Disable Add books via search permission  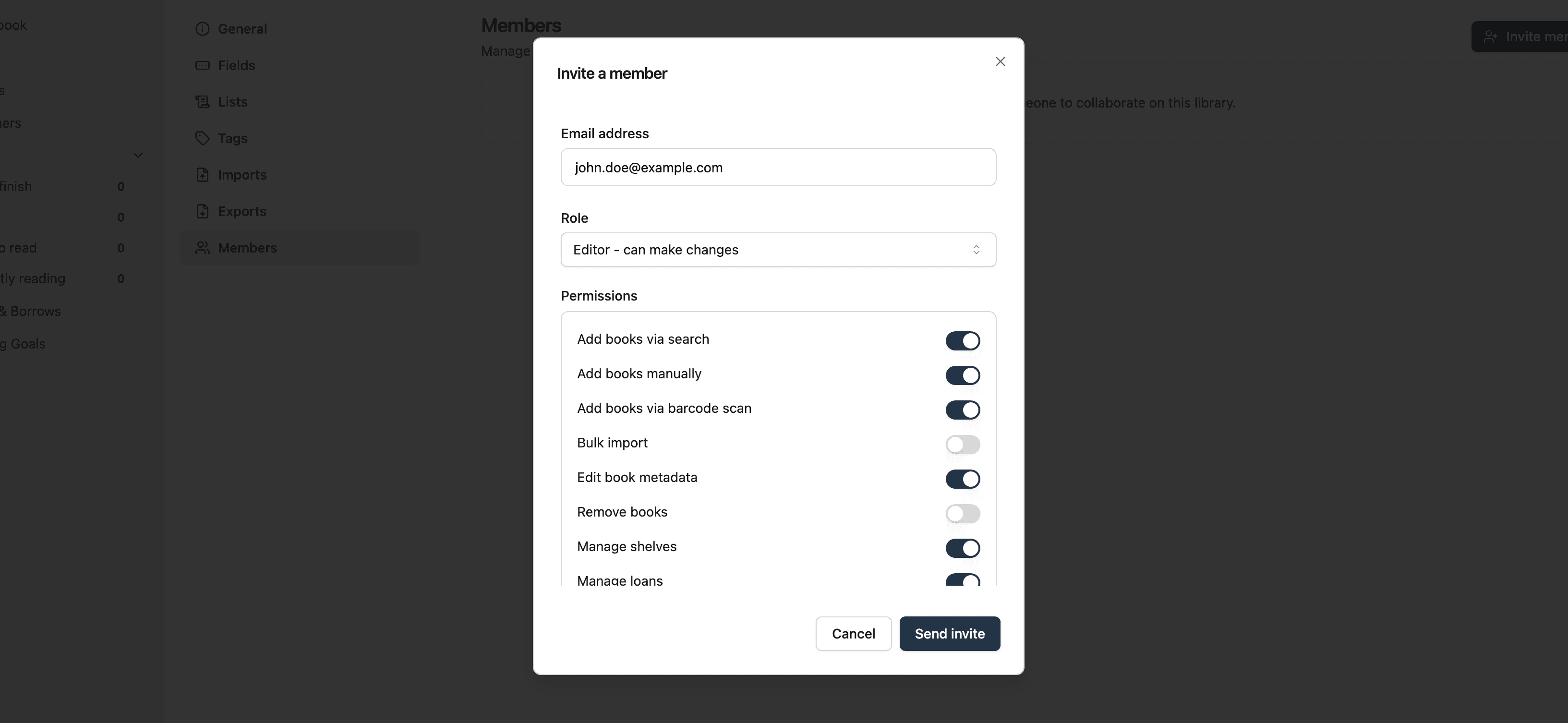[x=962, y=341]
